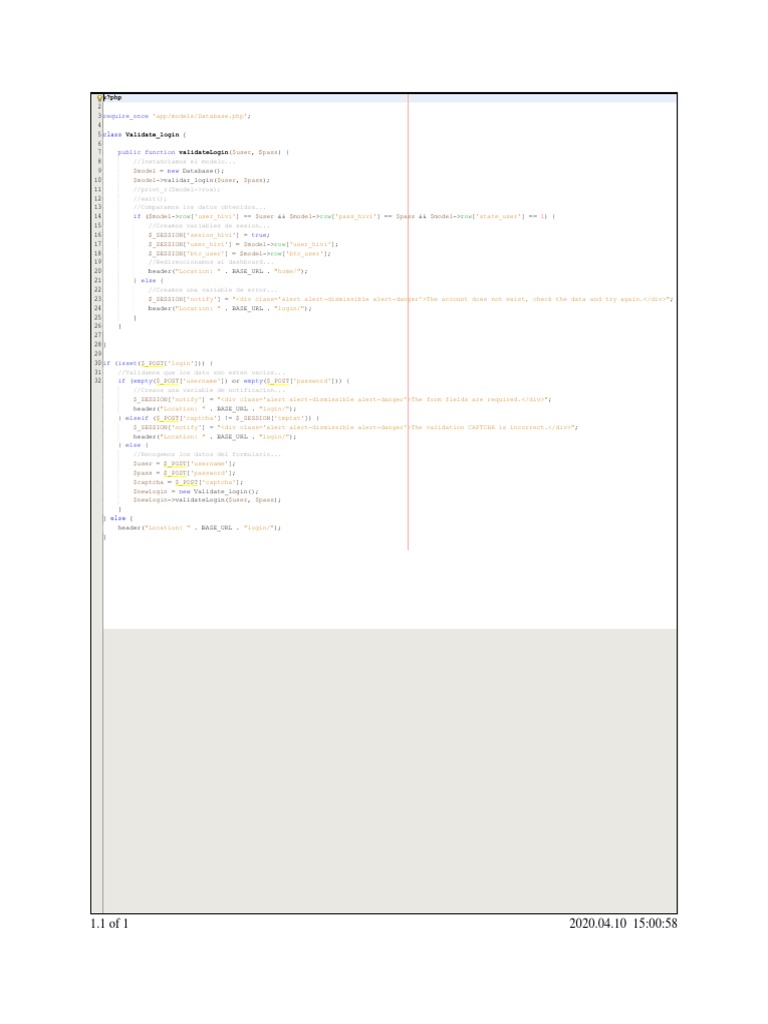The width and height of the screenshot is (768, 1024).
Task: Click the $user = $_POST['username'] line
Action: point(184,464)
